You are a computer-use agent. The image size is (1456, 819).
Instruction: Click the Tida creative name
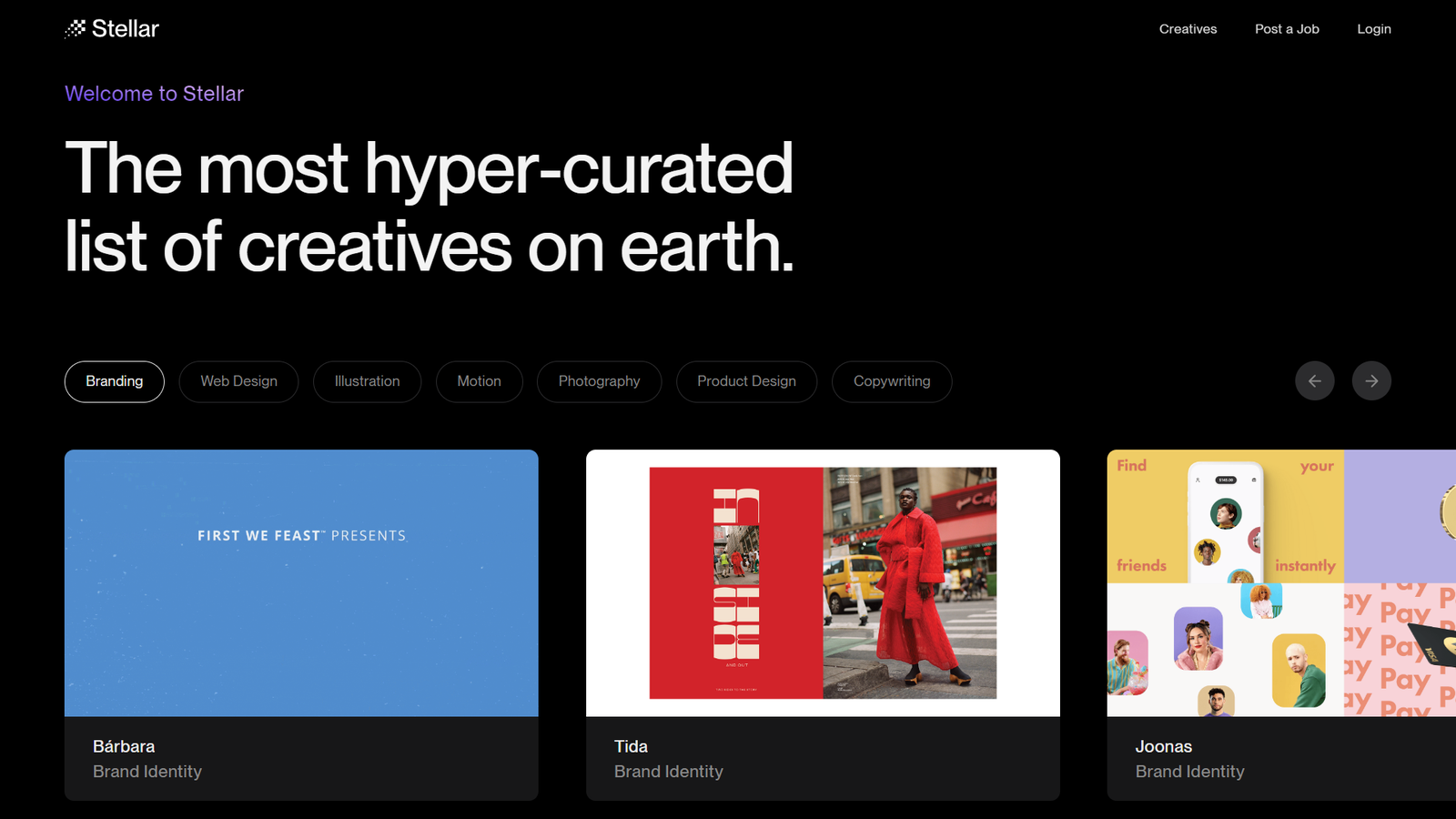631,746
